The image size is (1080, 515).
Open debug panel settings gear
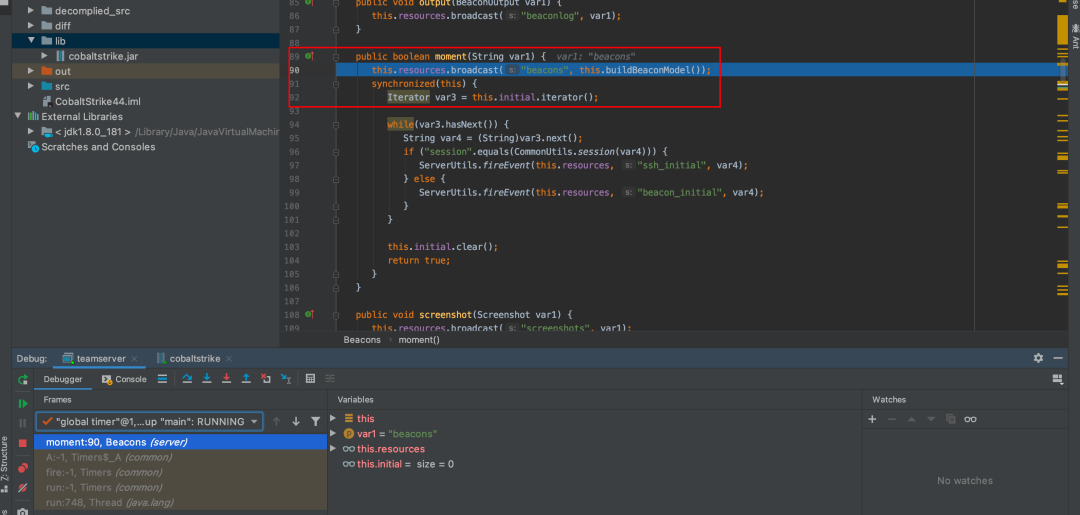tap(1038, 358)
